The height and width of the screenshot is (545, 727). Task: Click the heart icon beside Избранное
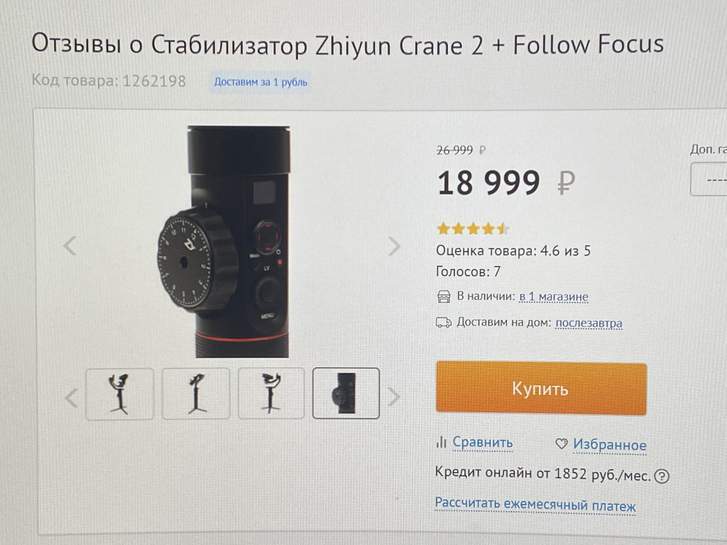pos(561,444)
